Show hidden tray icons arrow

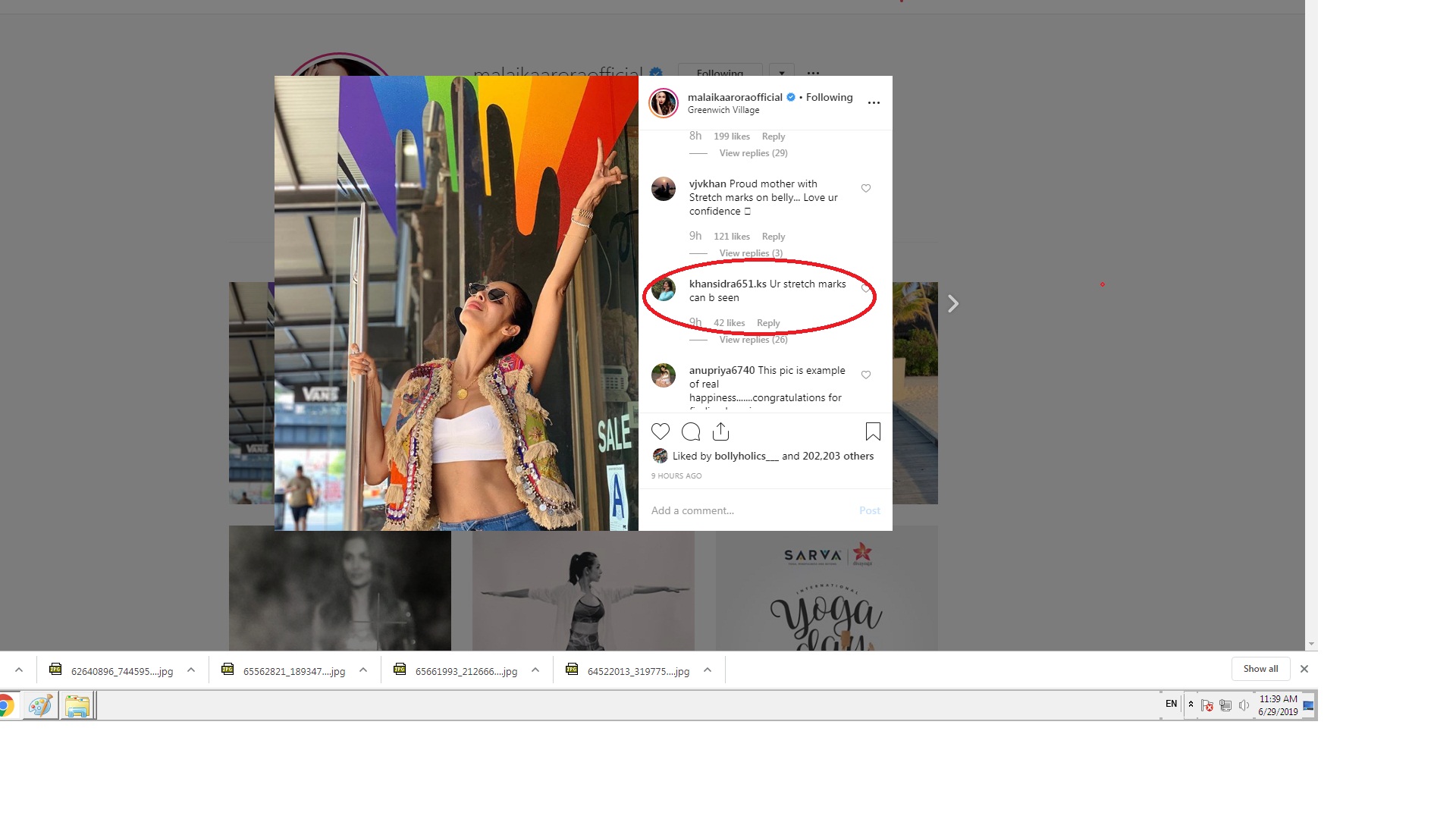(1191, 704)
